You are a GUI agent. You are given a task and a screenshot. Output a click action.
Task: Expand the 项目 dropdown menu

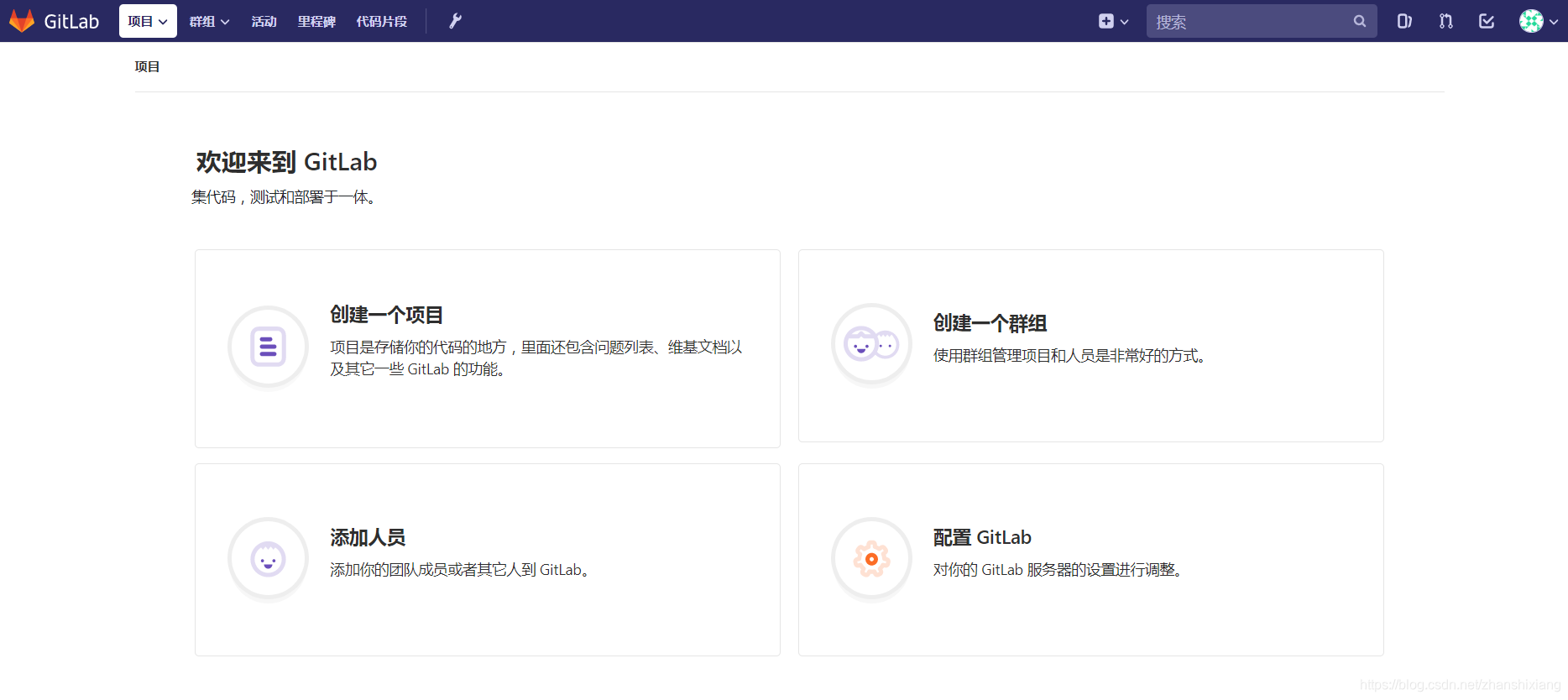tap(148, 21)
